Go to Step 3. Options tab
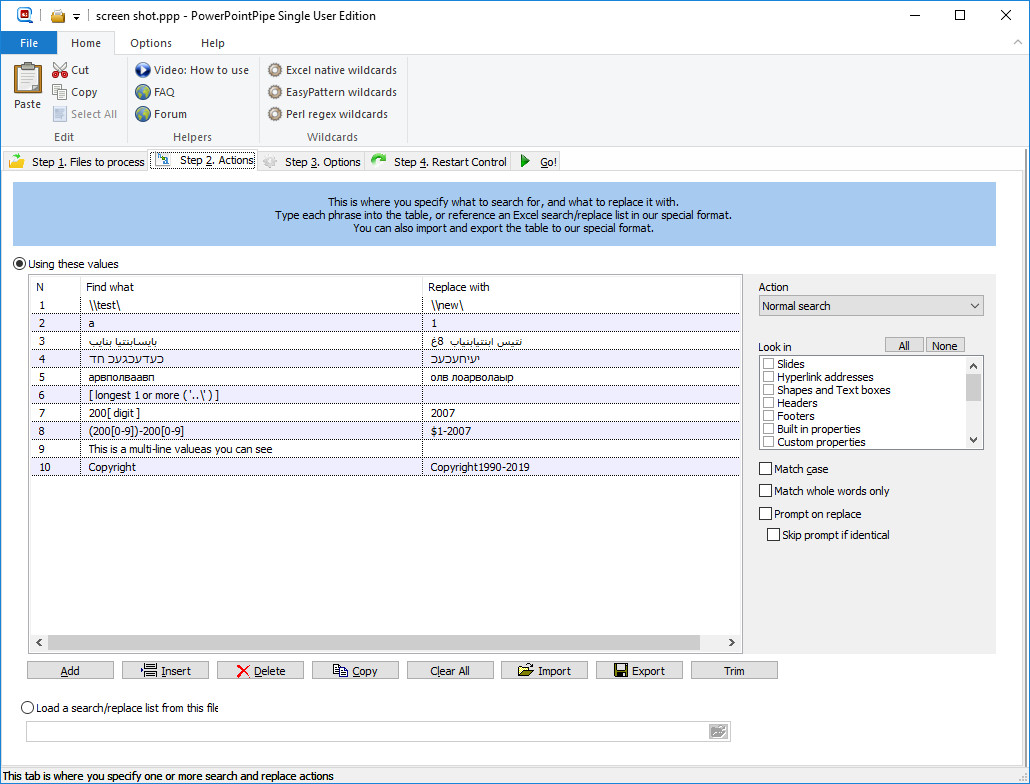Viewport: 1030px width, 784px height. (312, 162)
